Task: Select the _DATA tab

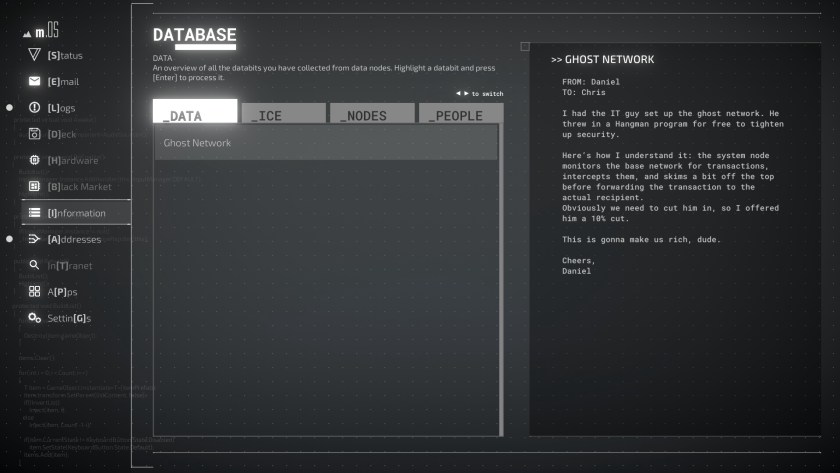Action: (195, 112)
